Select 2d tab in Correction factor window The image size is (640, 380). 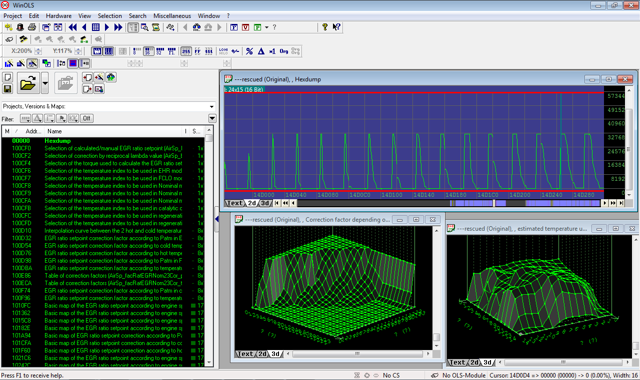point(262,354)
